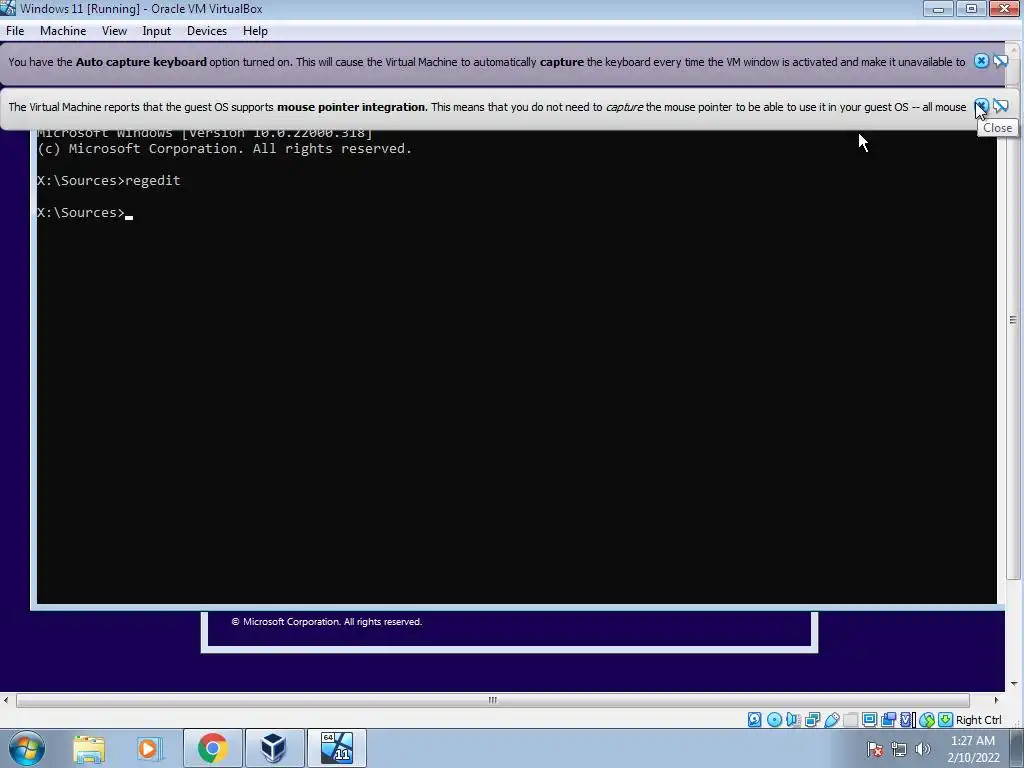The width and height of the screenshot is (1024, 768).
Task: Open the network tray icon
Action: (899, 749)
